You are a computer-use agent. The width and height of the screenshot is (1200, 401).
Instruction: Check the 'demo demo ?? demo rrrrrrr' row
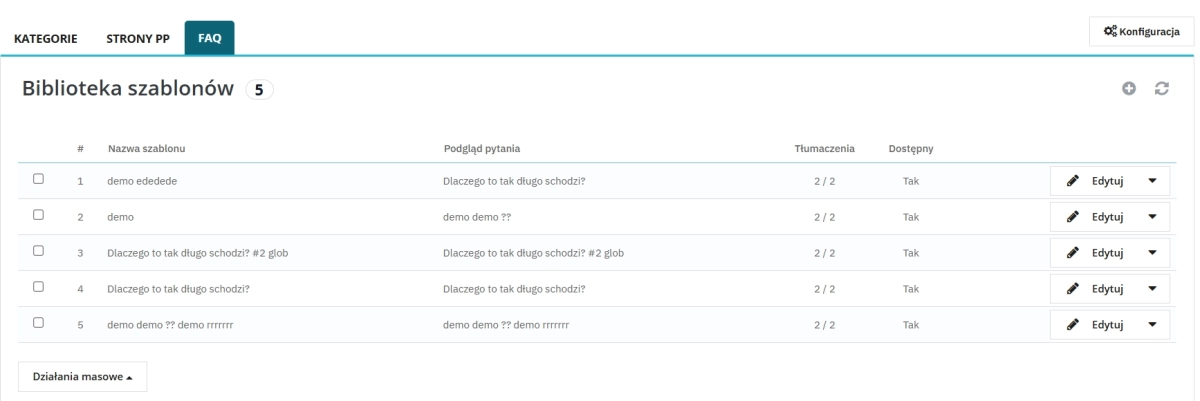pyautogui.click(x=38, y=323)
